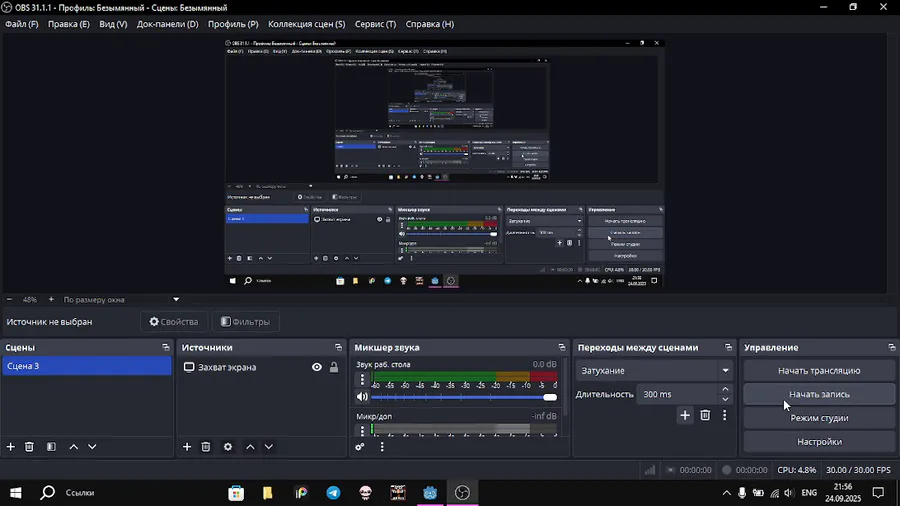Pop out the Переходы между сценами panel
The height and width of the screenshot is (506, 900).
(x=728, y=347)
